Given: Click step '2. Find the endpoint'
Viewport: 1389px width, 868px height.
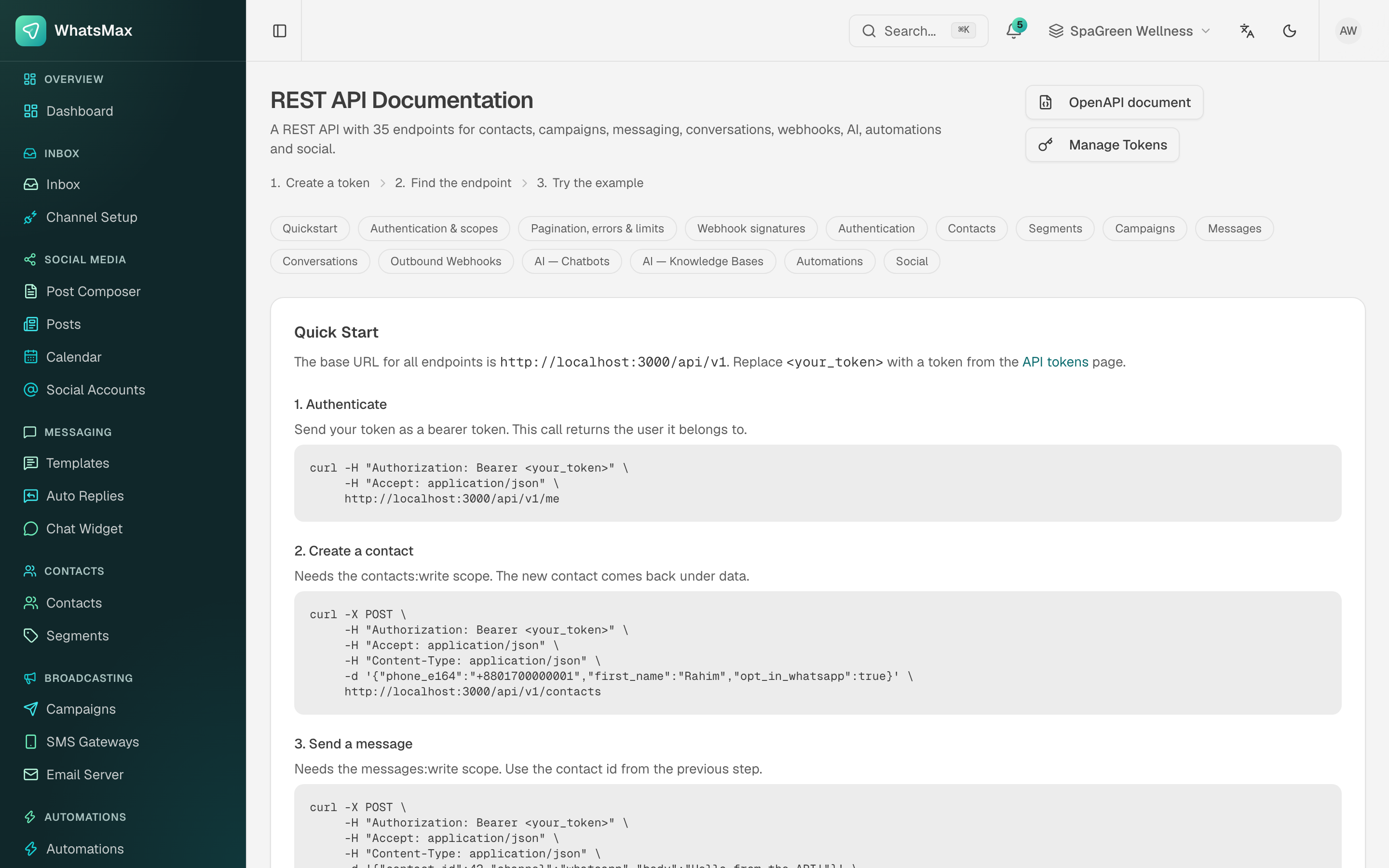Looking at the screenshot, I should (453, 183).
